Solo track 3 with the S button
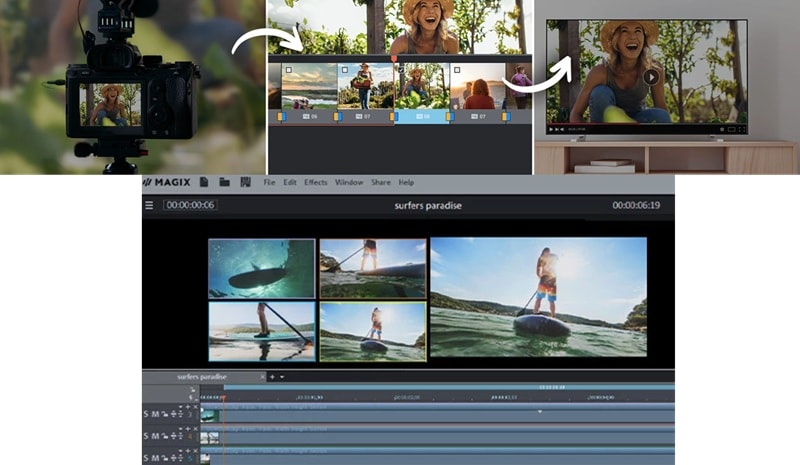This screenshot has width=800, height=465. point(146,414)
